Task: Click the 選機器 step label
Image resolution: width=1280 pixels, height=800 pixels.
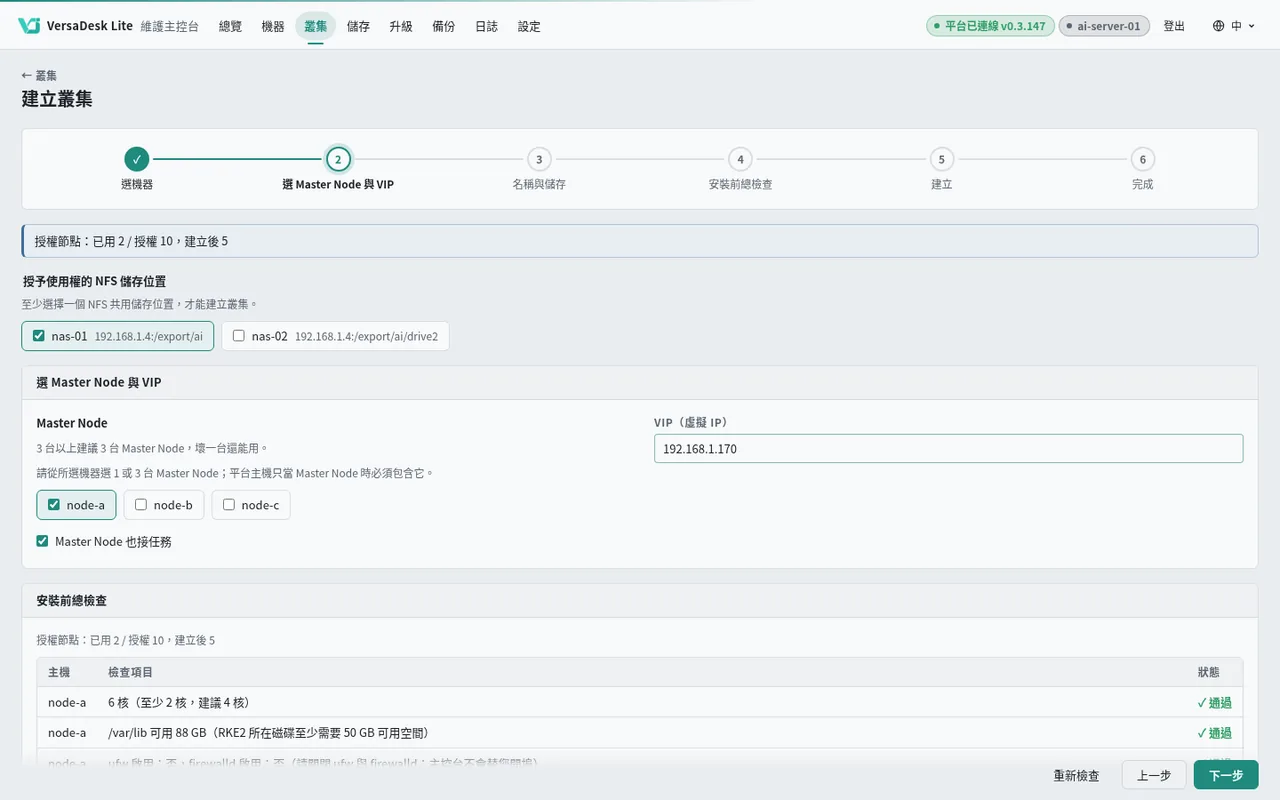Action: [137, 184]
